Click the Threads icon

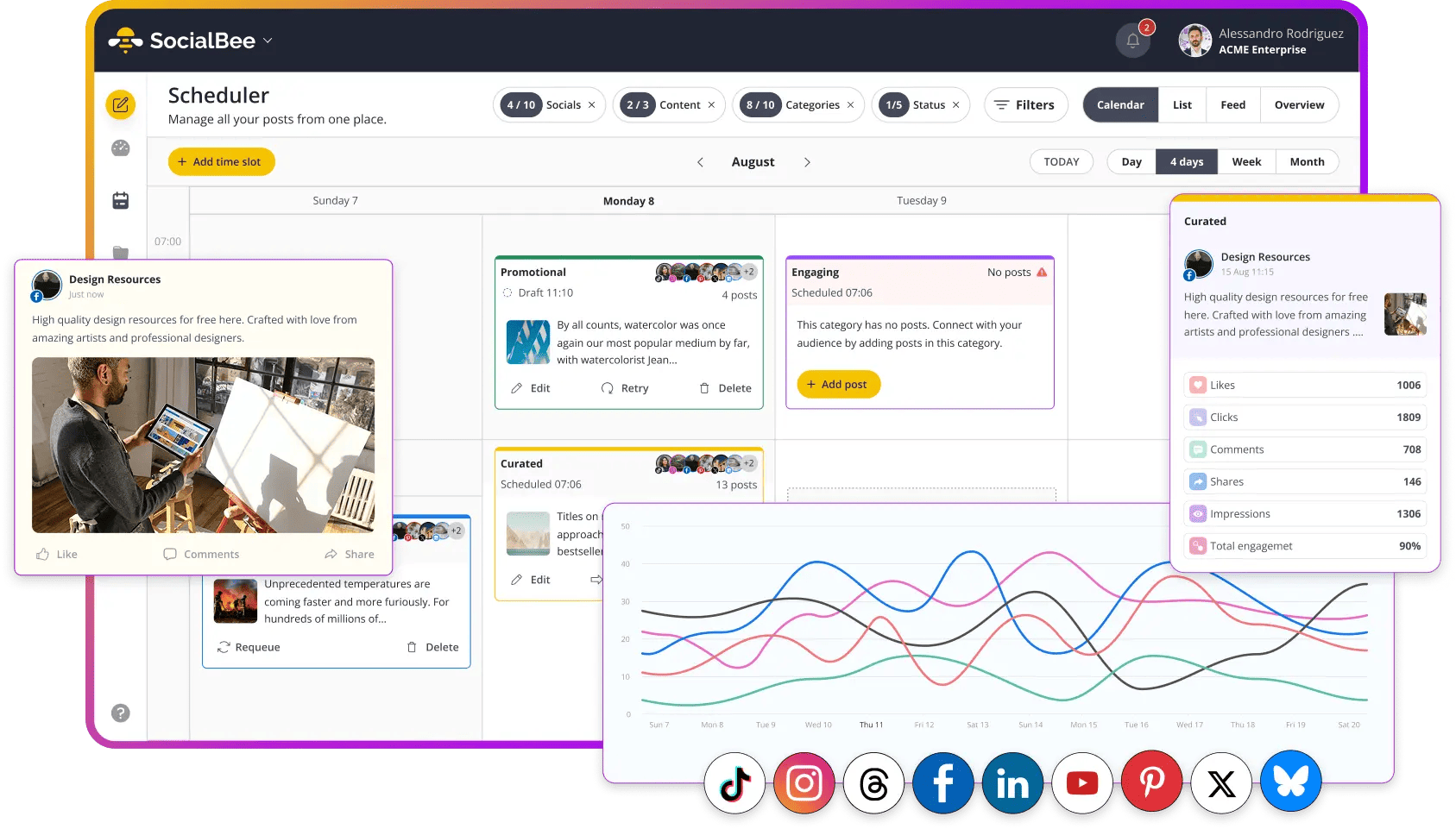click(873, 783)
